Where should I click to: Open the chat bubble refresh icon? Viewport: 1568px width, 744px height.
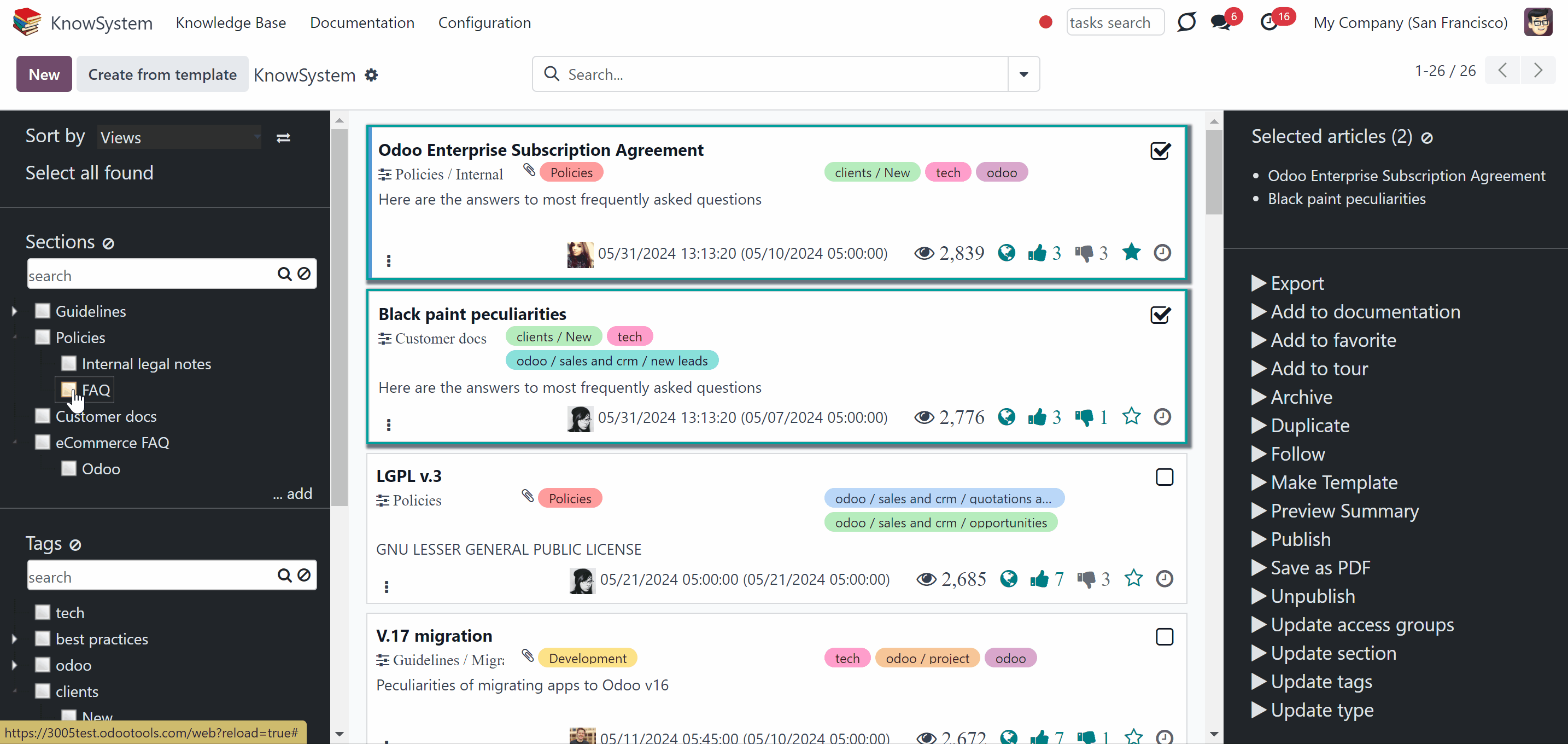click(1186, 22)
